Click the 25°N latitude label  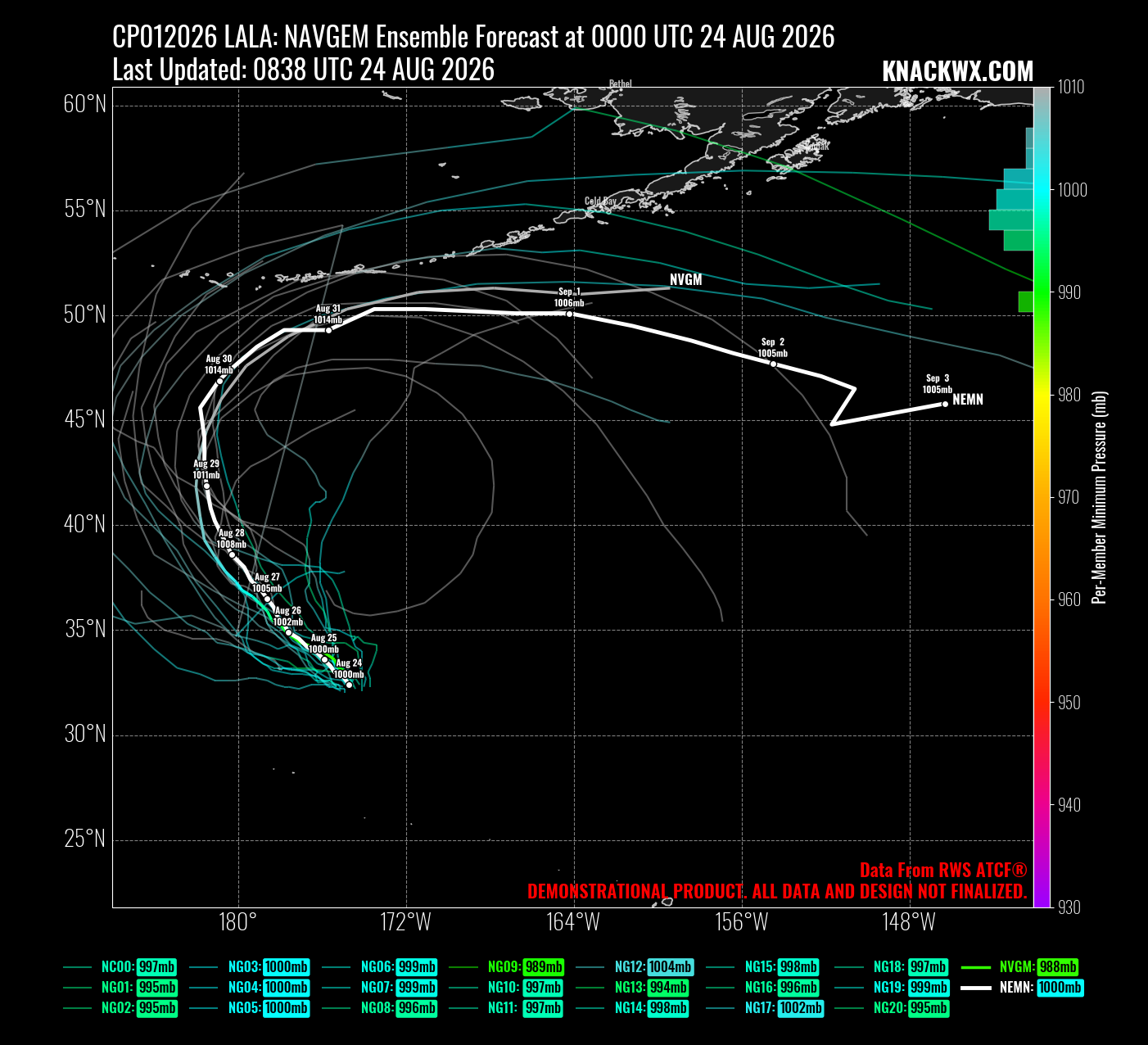coord(85,839)
